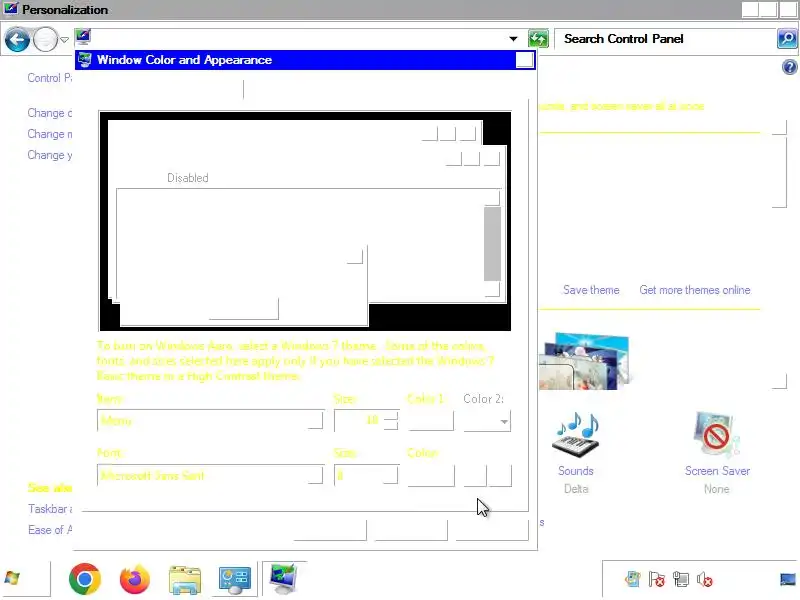Switch to Control Panel taskbar button

234,580
